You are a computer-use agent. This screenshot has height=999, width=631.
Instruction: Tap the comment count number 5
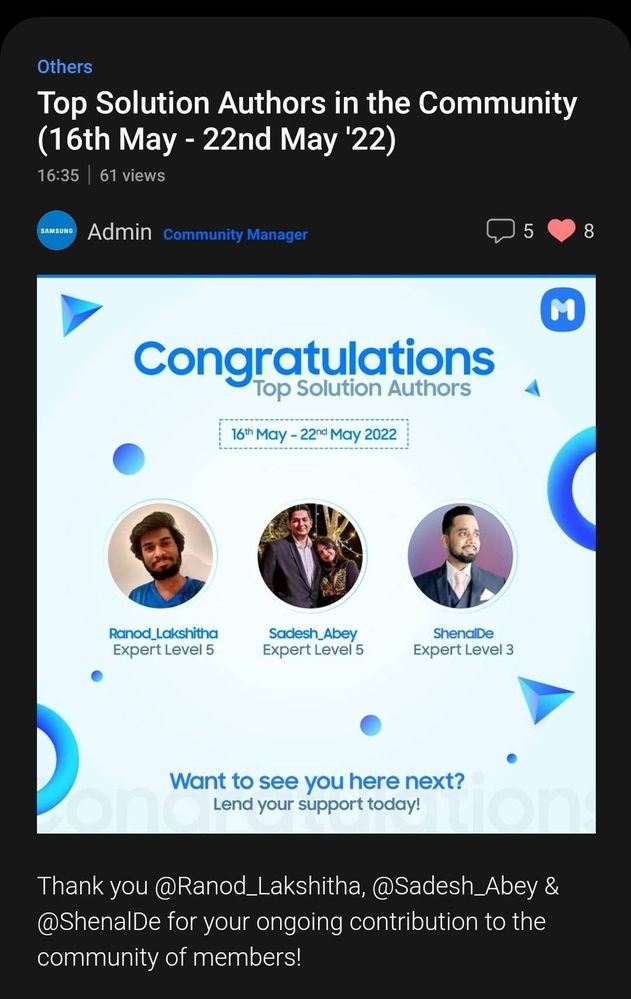coord(528,231)
